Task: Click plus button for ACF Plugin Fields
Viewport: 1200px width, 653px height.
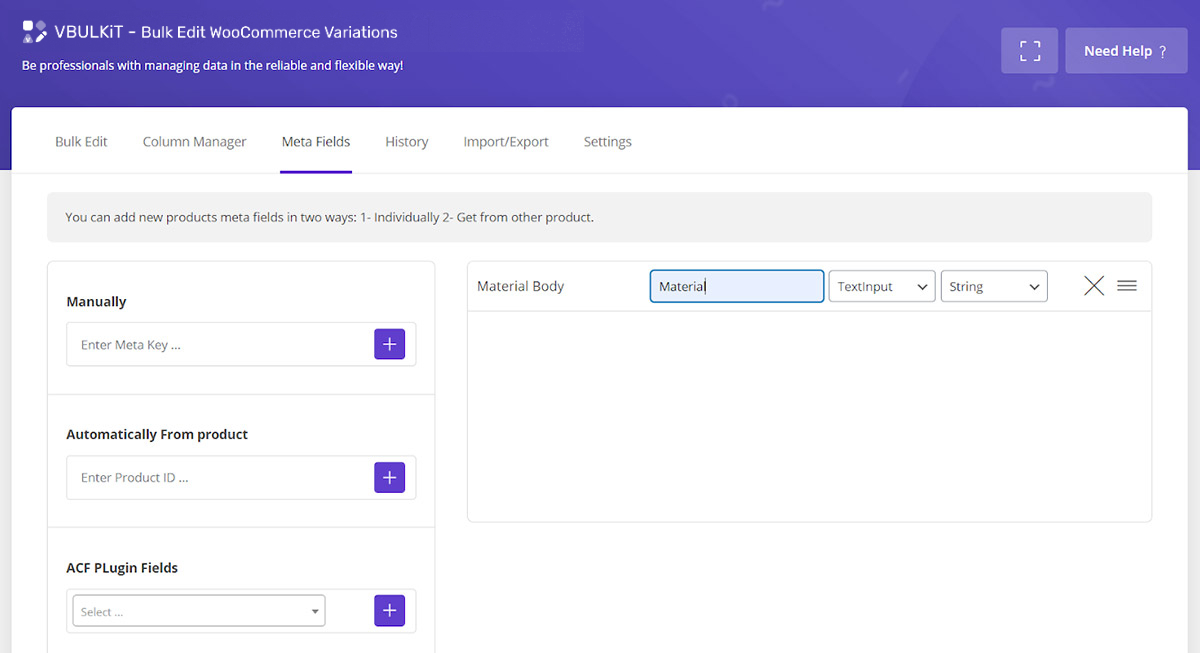Action: point(389,610)
